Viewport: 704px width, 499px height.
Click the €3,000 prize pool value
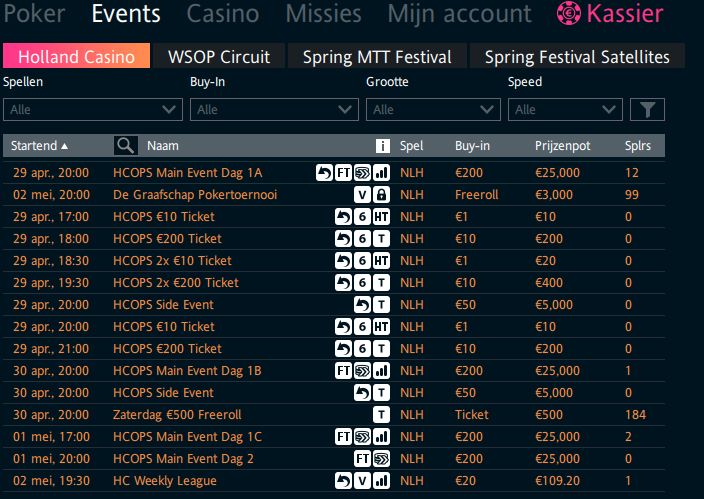554,194
